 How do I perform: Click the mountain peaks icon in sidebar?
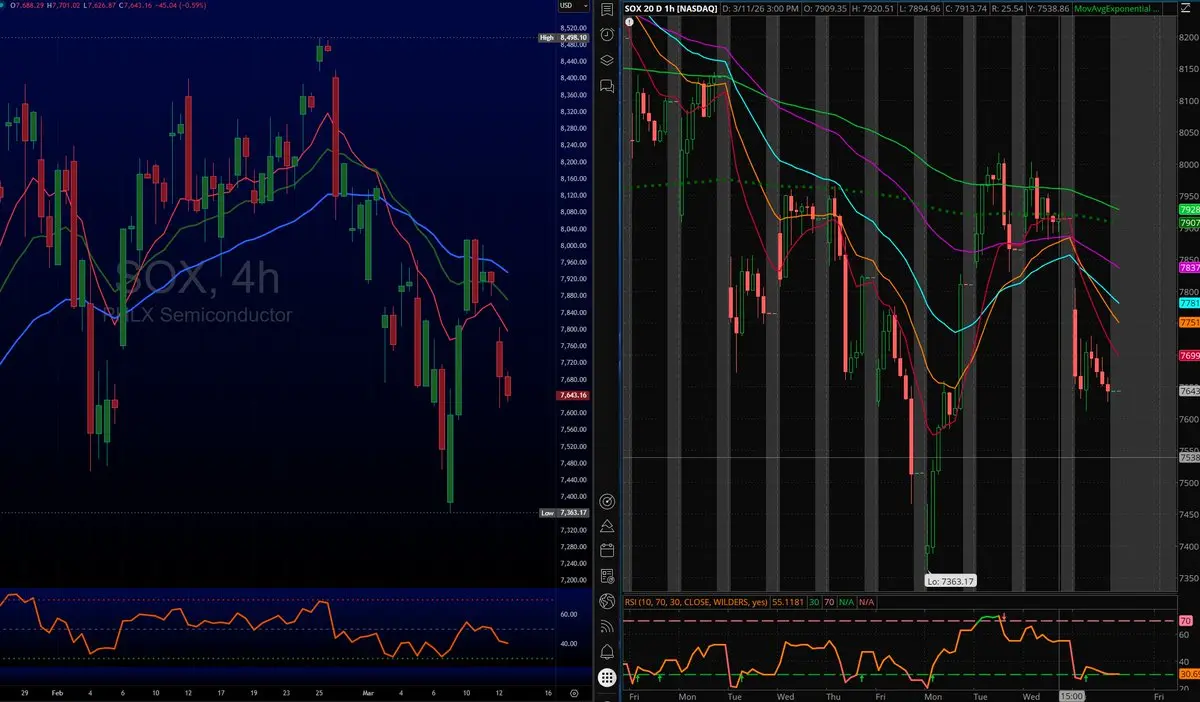tap(606, 525)
